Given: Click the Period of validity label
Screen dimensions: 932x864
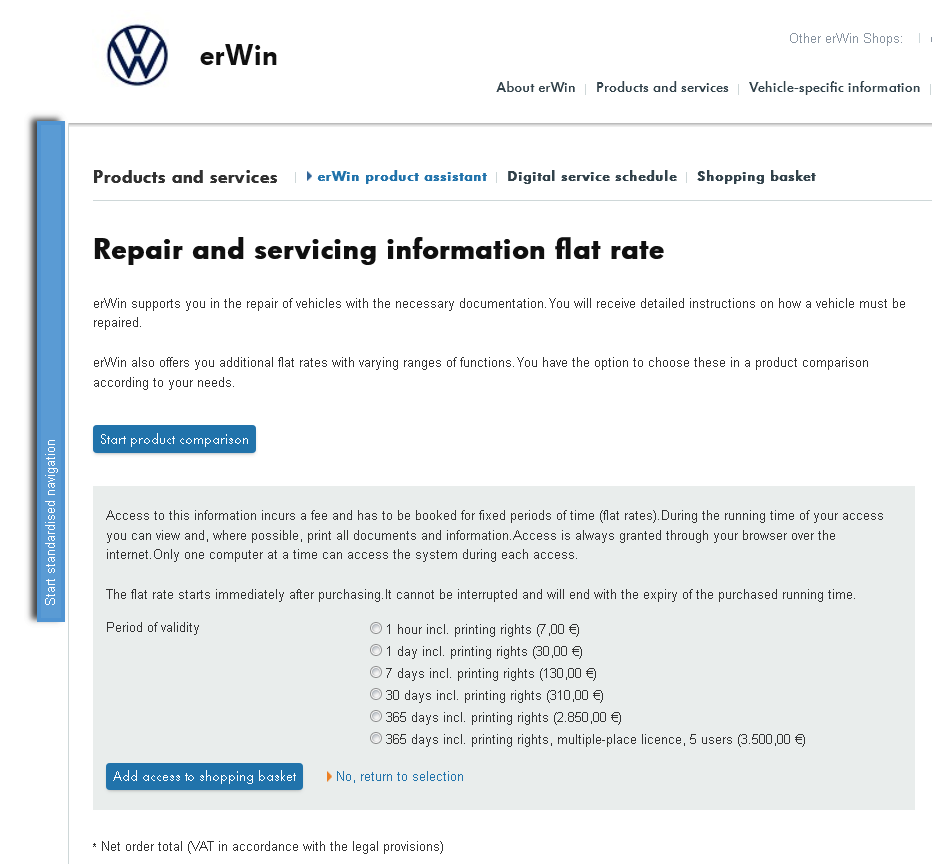Looking at the screenshot, I should pos(152,627).
